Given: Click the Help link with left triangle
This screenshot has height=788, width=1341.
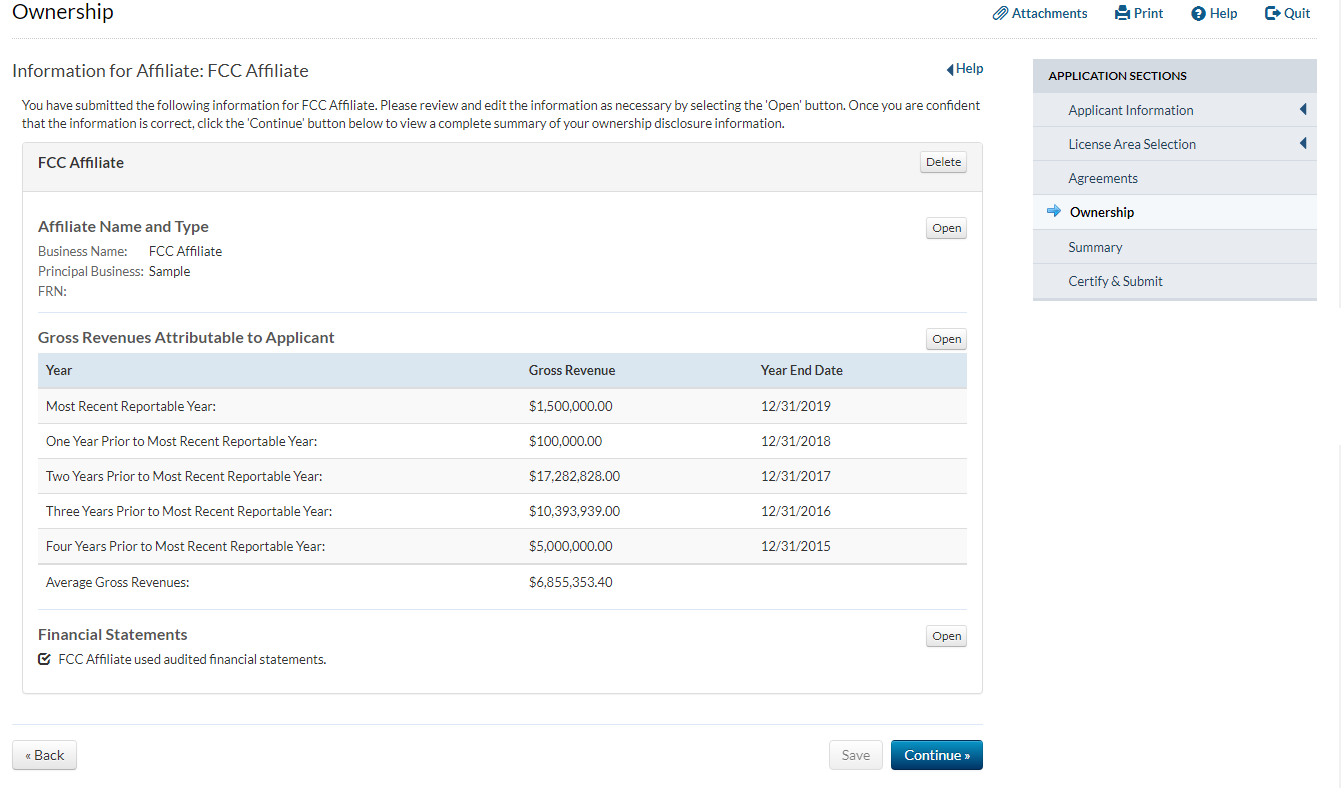Looking at the screenshot, I should (x=965, y=69).
